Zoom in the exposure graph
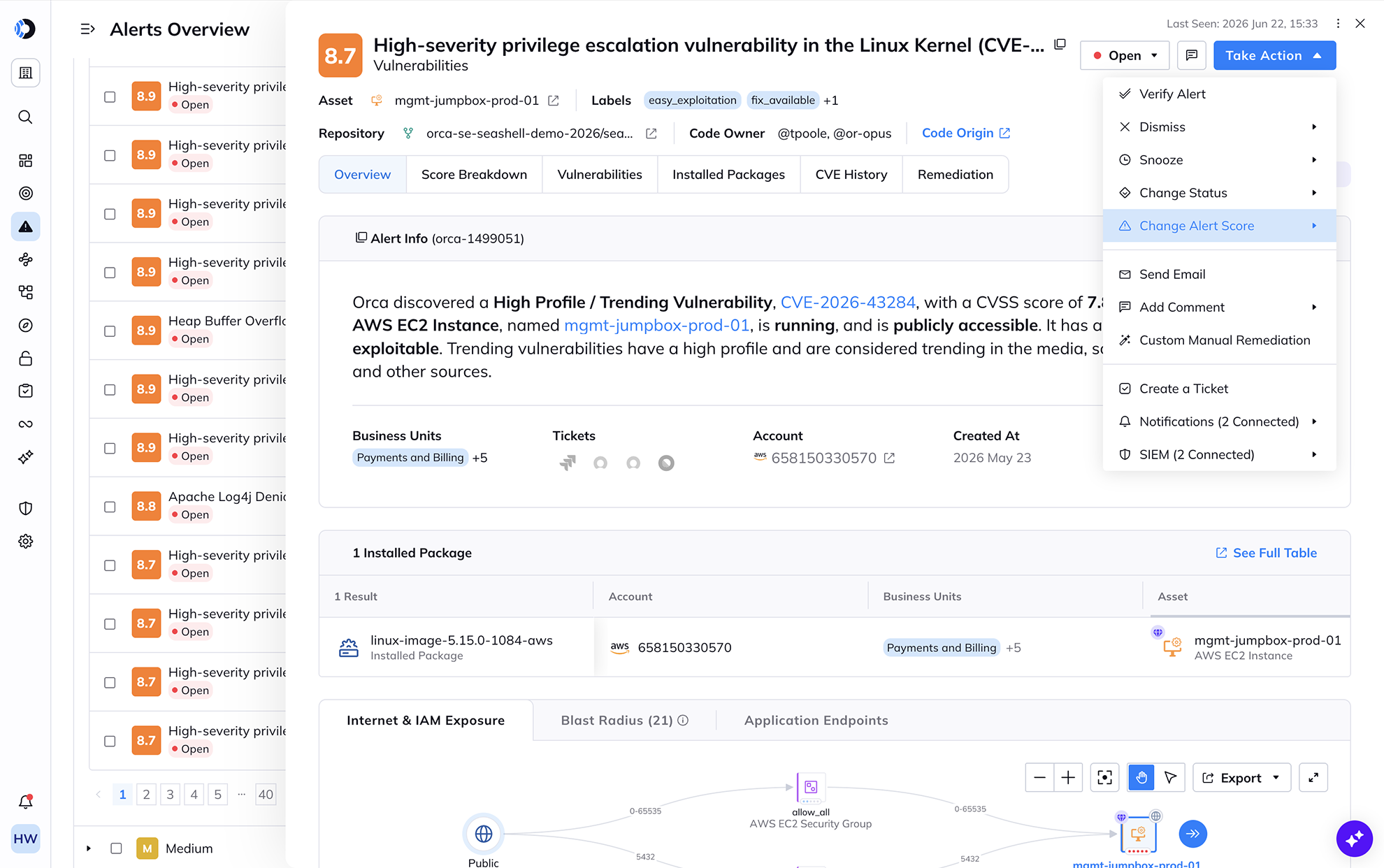The height and width of the screenshot is (868, 1384). [1068, 778]
